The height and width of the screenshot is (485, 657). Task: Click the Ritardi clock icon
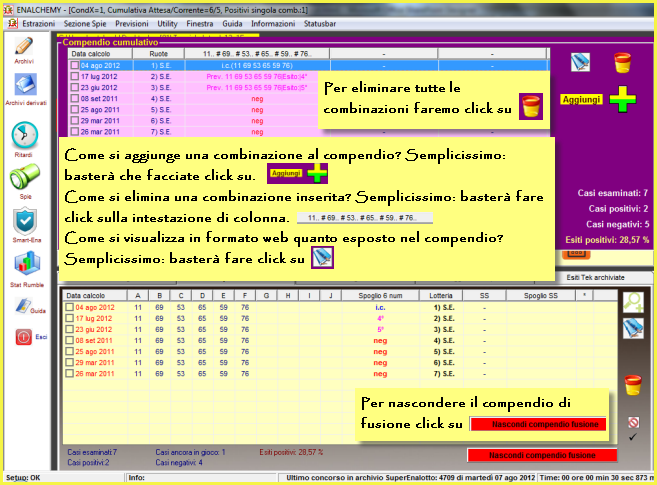coord(25,136)
